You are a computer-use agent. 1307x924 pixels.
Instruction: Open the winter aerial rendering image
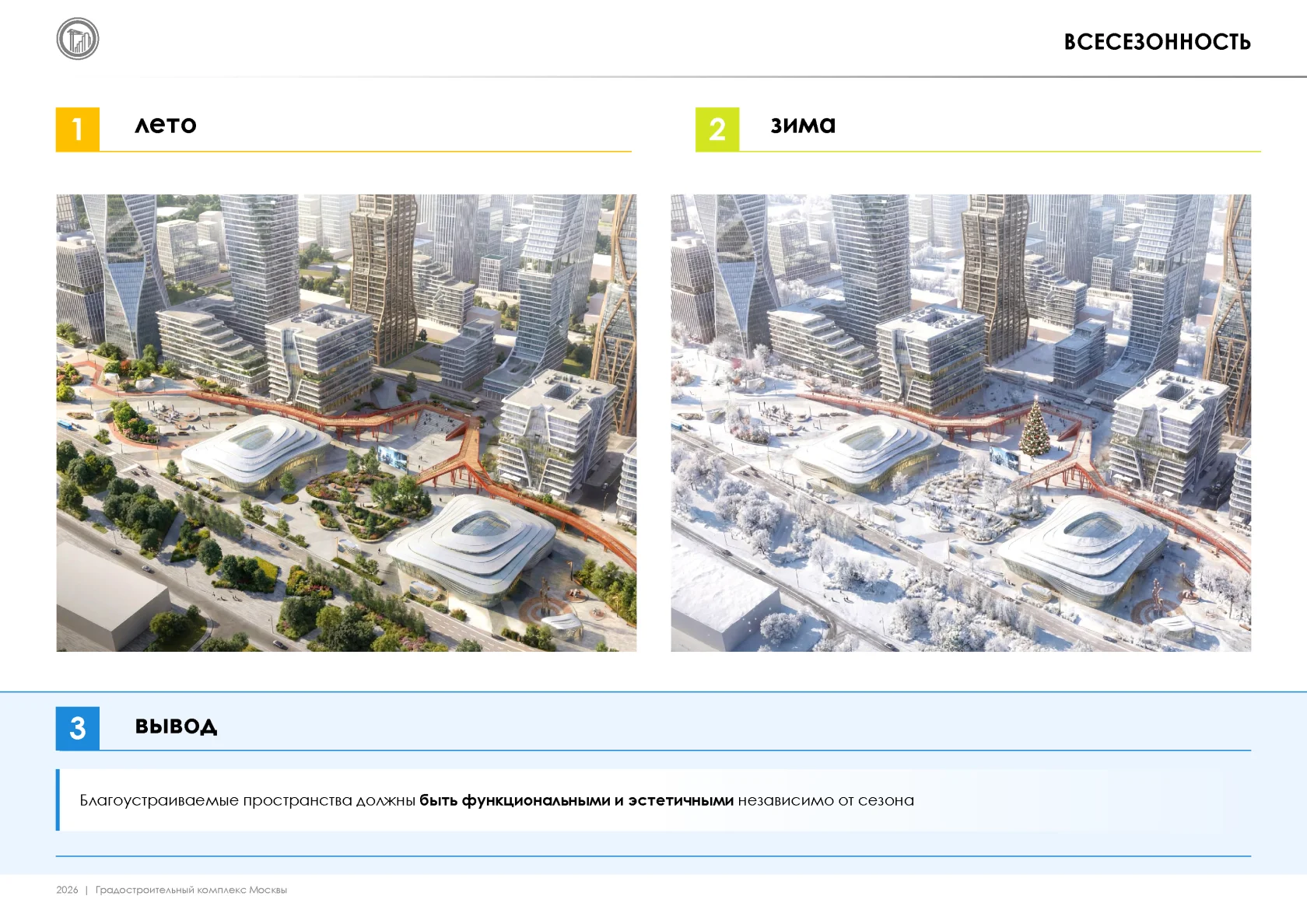click(x=961, y=423)
